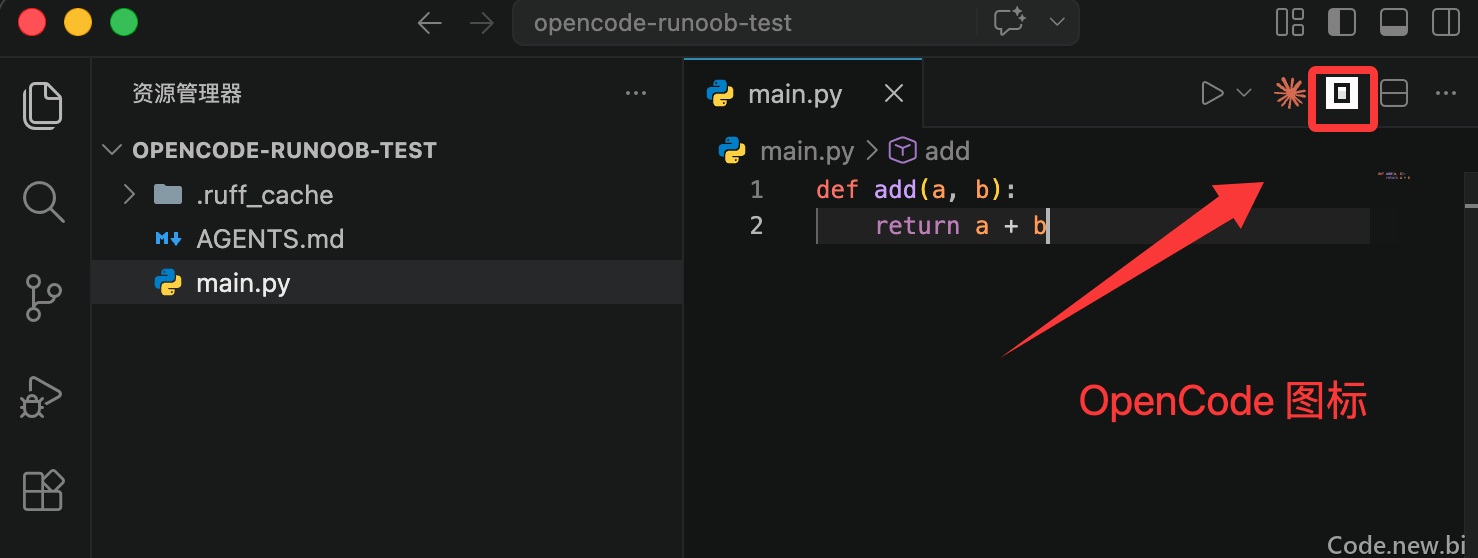Expand the .ruff_cache folder
Screen dimensions: 1478x558
(x=128, y=195)
